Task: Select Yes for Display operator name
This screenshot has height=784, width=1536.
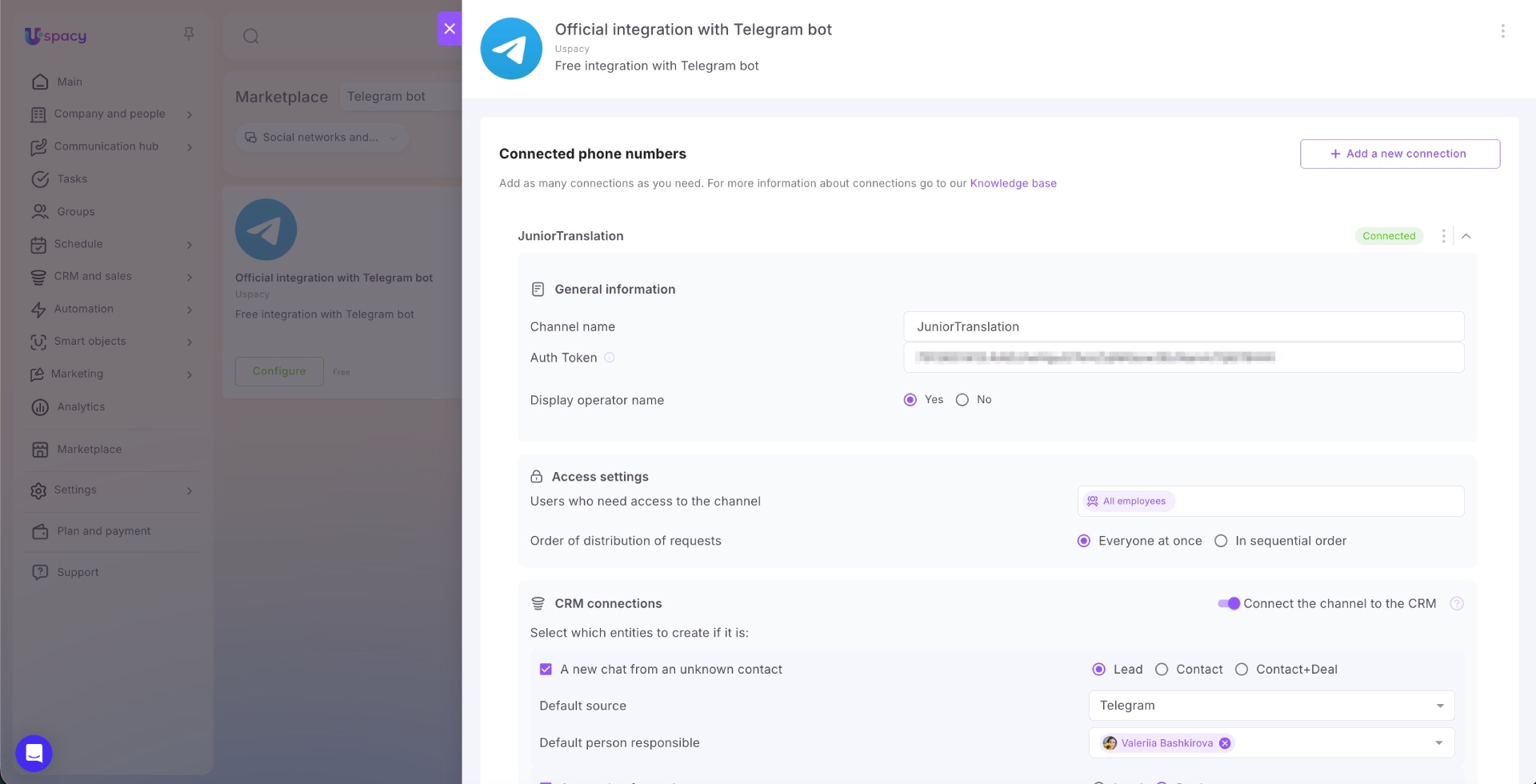Action: pyautogui.click(x=910, y=400)
